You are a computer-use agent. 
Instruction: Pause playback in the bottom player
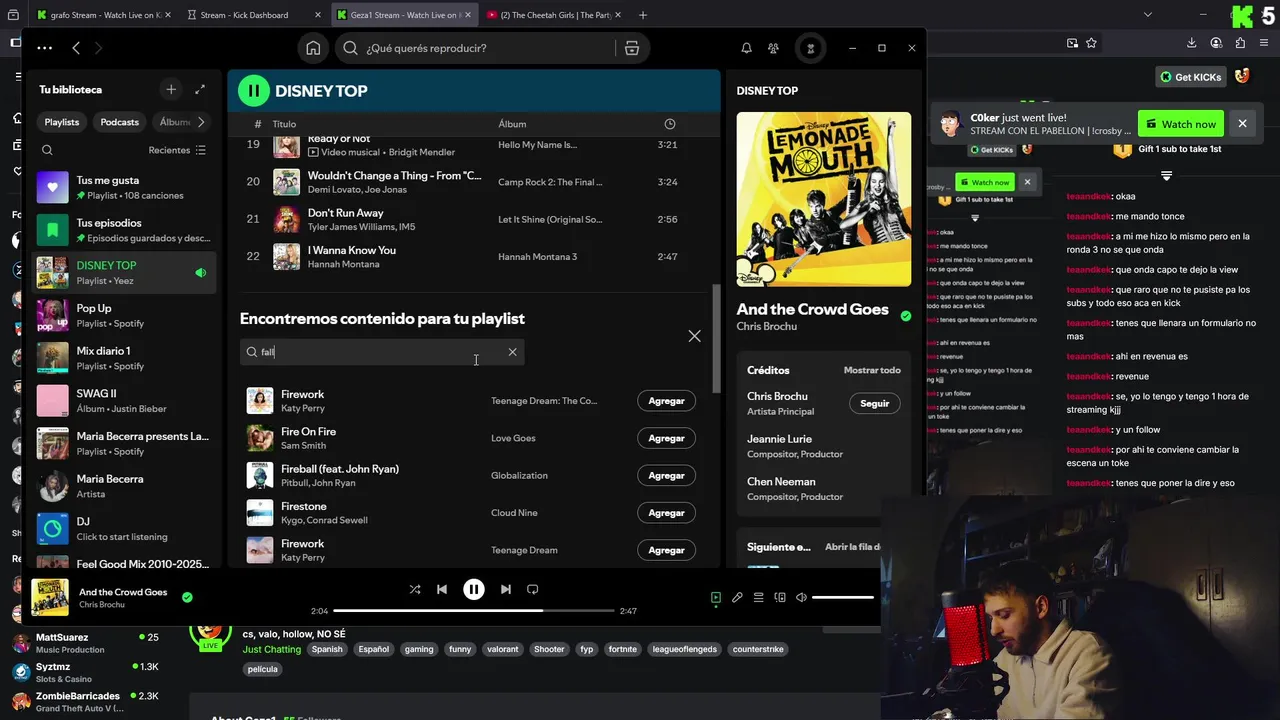[474, 590]
